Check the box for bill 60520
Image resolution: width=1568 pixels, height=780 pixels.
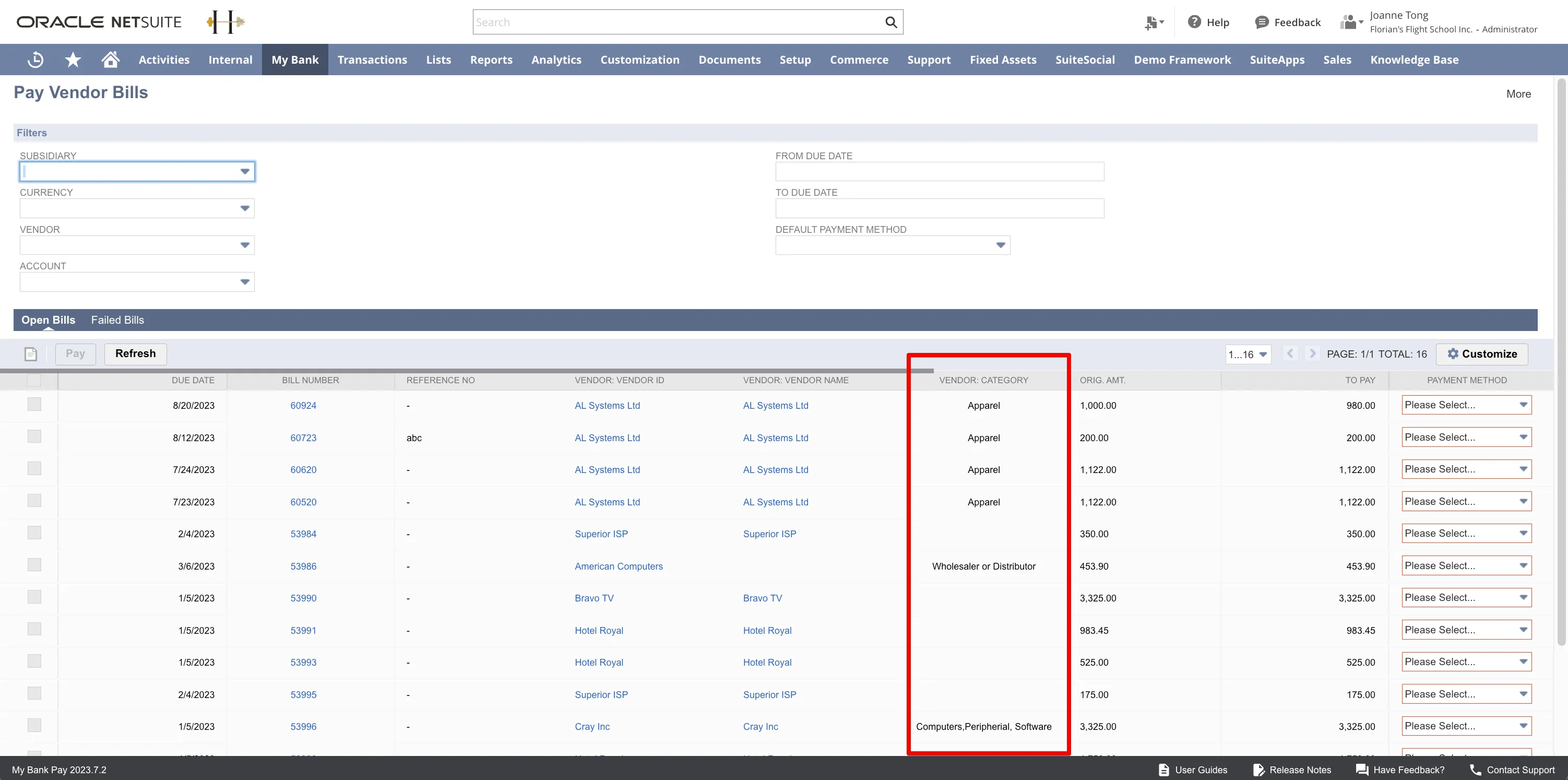pyautogui.click(x=34, y=501)
